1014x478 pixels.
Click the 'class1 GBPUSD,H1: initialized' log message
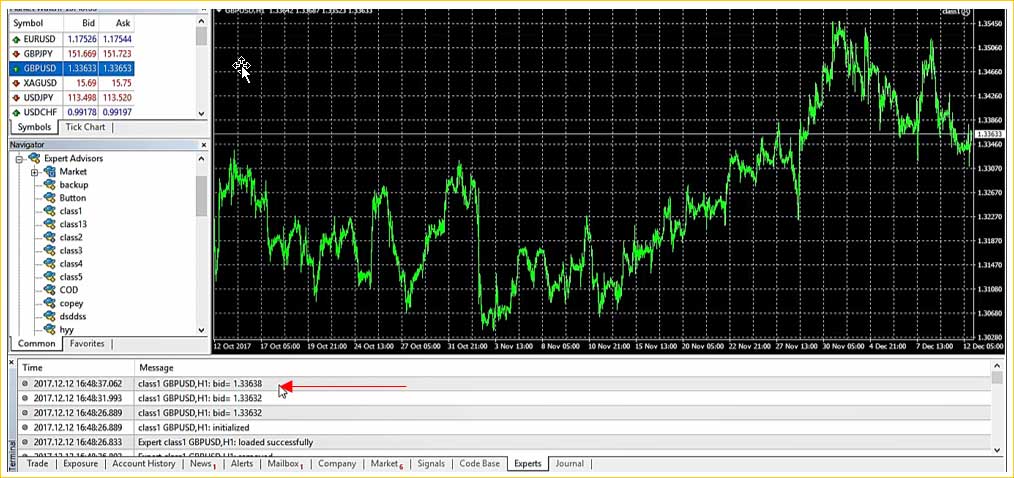[x=193, y=428]
